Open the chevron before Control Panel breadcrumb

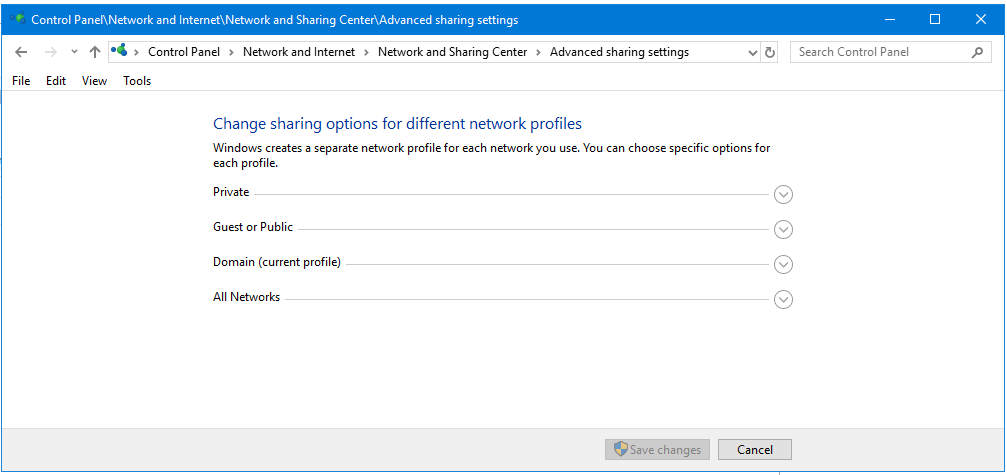point(137,53)
